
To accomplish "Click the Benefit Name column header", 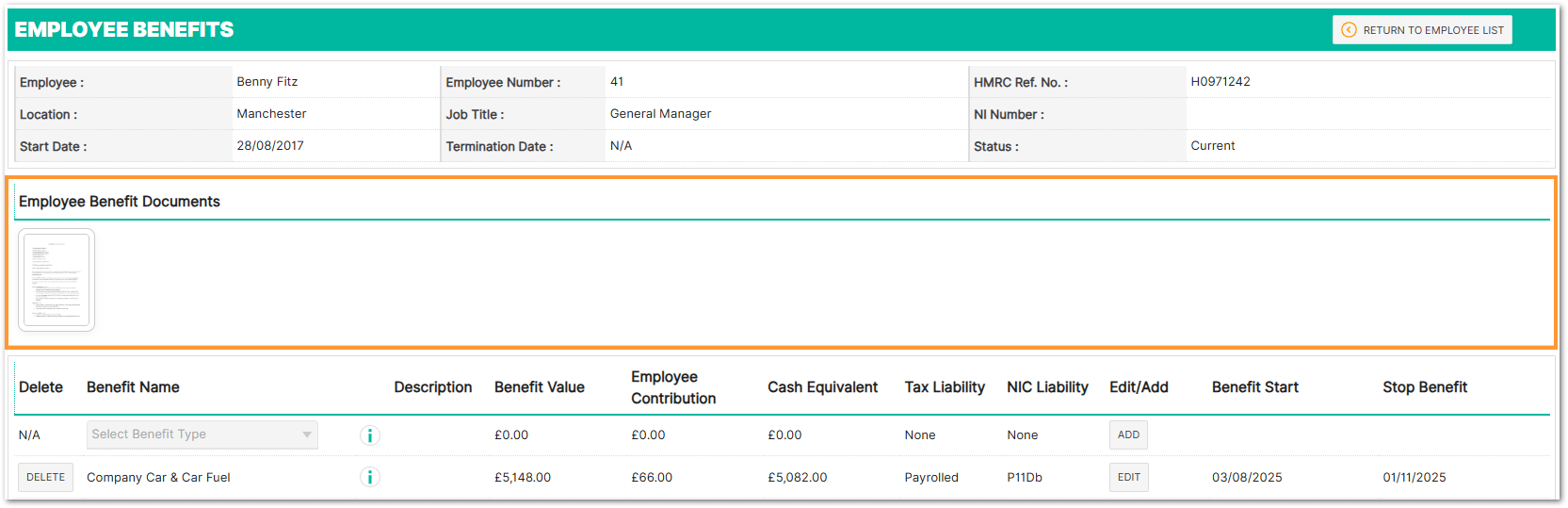I will [x=133, y=387].
